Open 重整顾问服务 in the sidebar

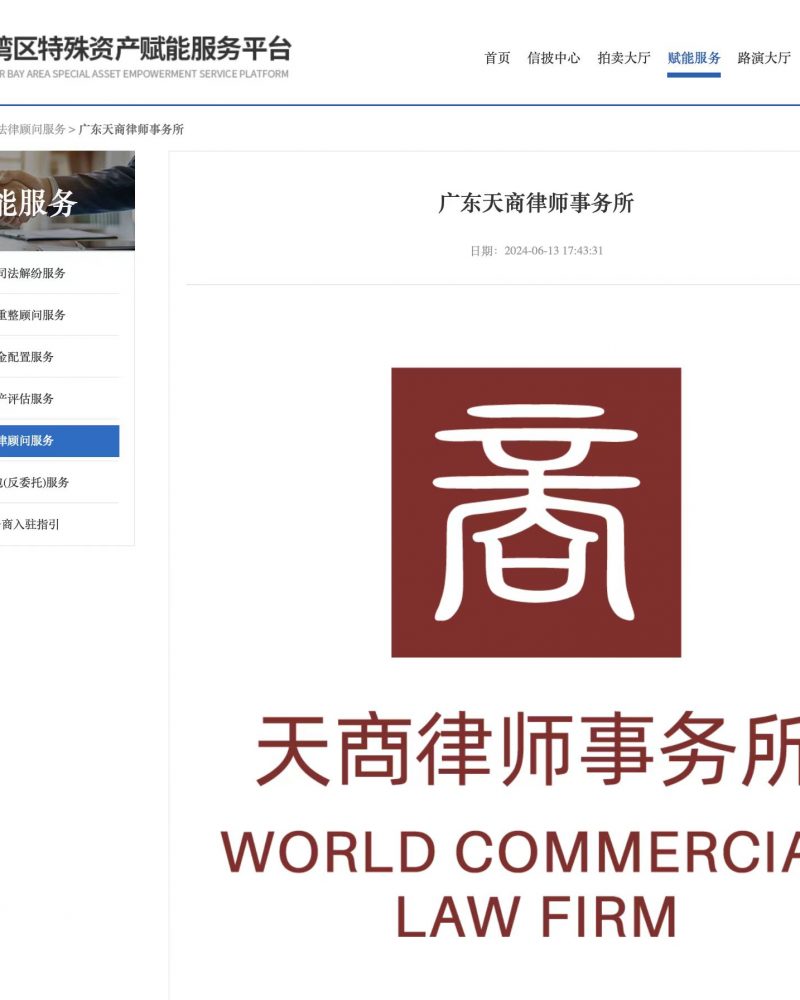tap(33, 315)
